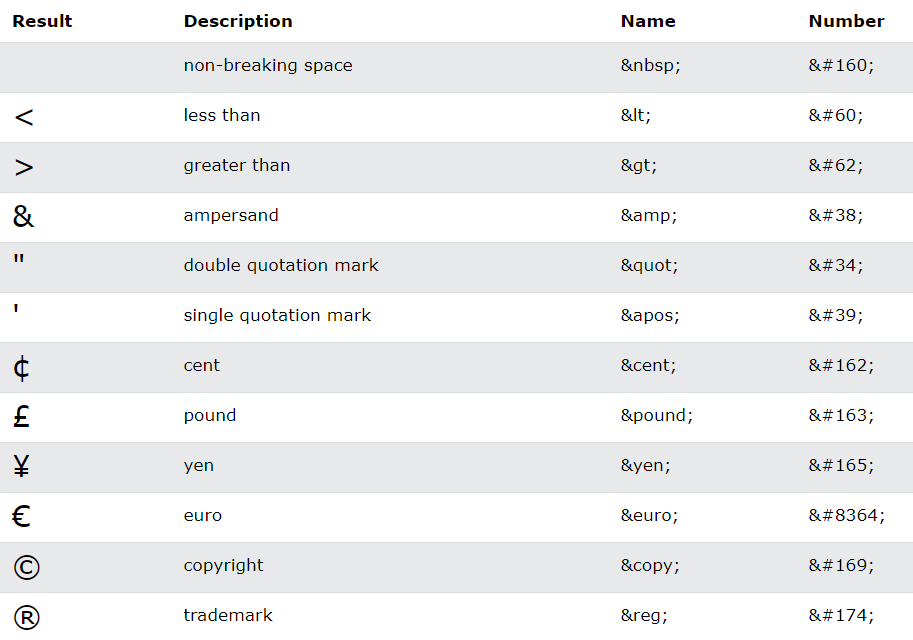Viewport: 913px width, 640px height.
Task: Click the &#174; entity number
Action: (841, 616)
